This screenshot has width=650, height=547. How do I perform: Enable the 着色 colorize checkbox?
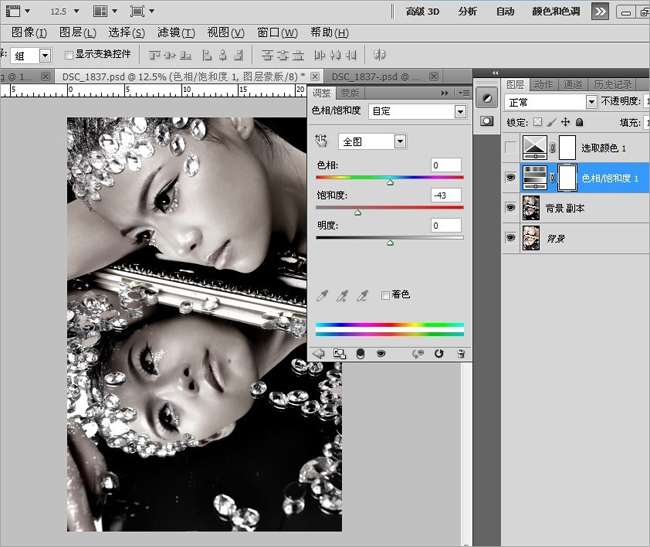[385, 295]
